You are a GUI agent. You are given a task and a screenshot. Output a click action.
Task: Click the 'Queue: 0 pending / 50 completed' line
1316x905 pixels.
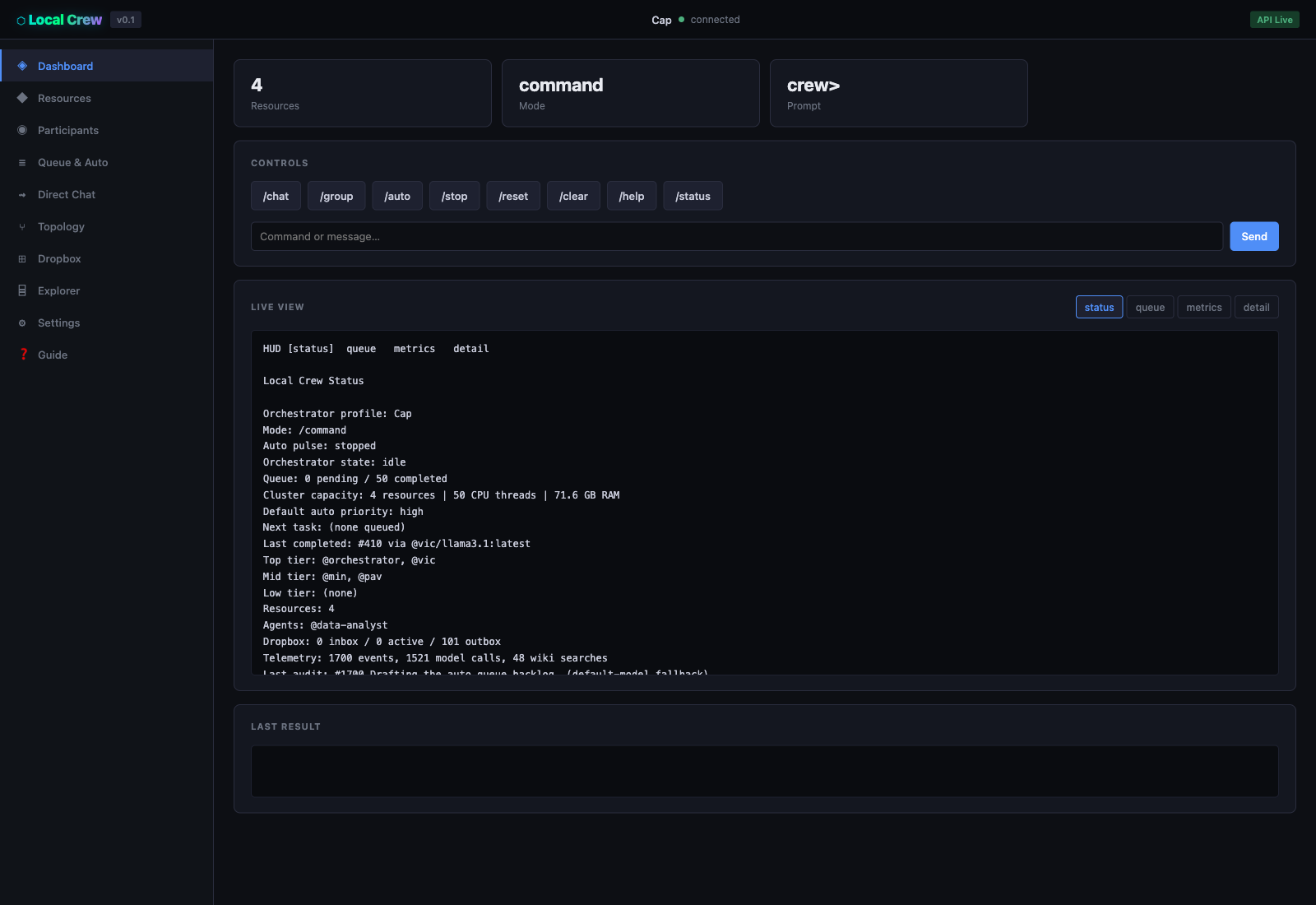click(355, 479)
